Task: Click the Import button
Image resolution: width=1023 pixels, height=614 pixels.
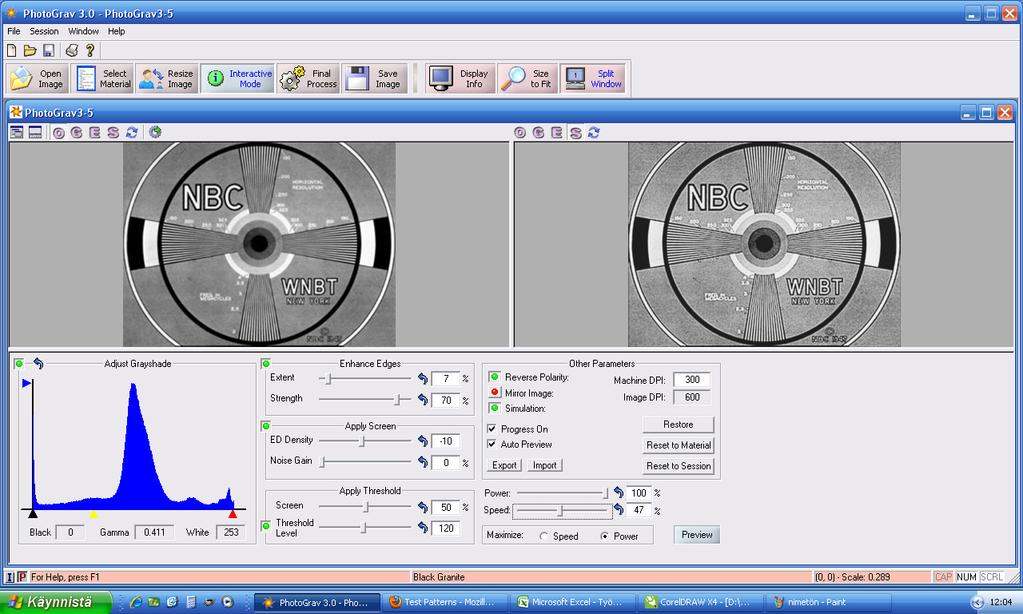Action: pos(545,465)
